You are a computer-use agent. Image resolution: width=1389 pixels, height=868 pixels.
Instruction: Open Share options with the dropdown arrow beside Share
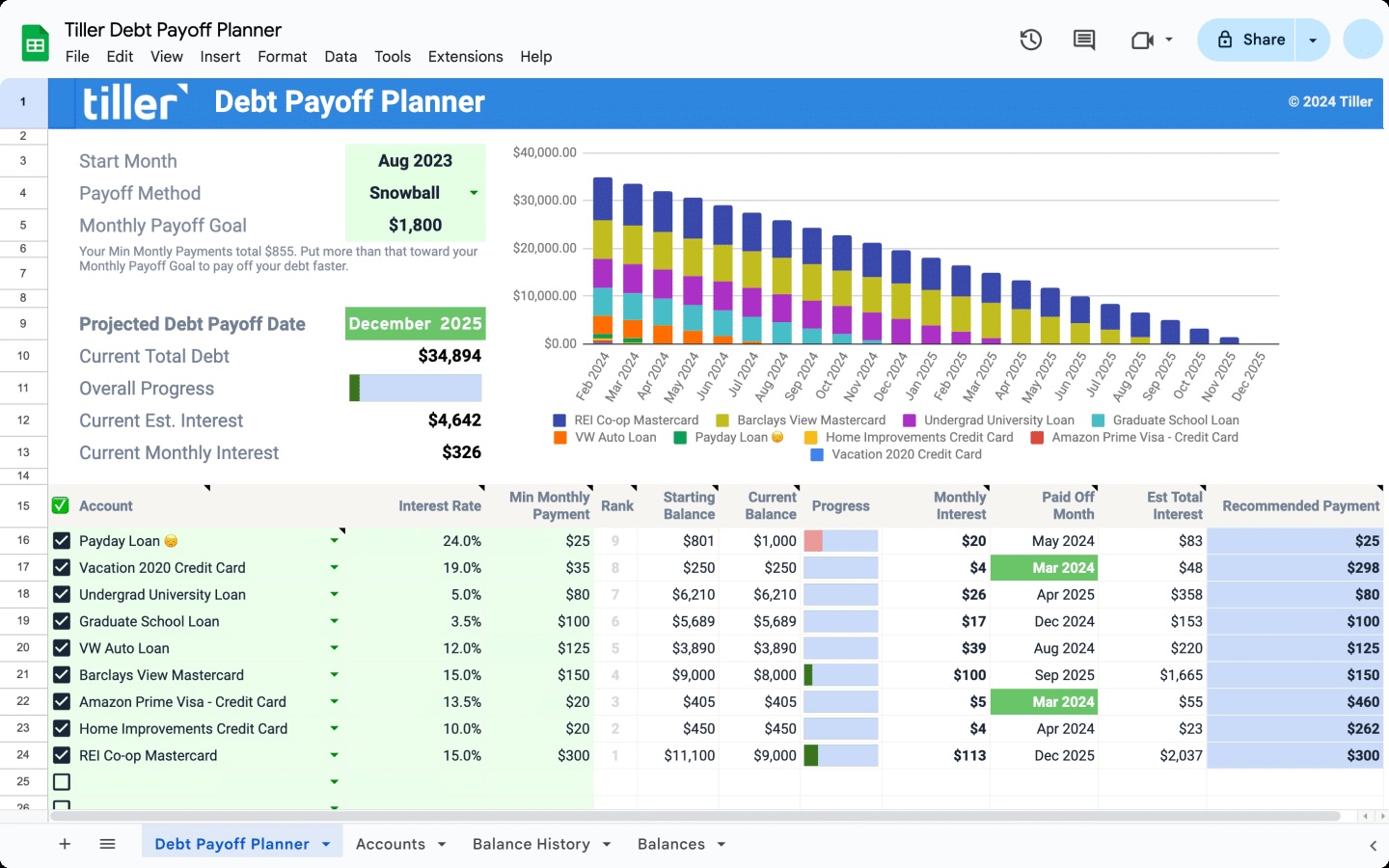coord(1313,40)
